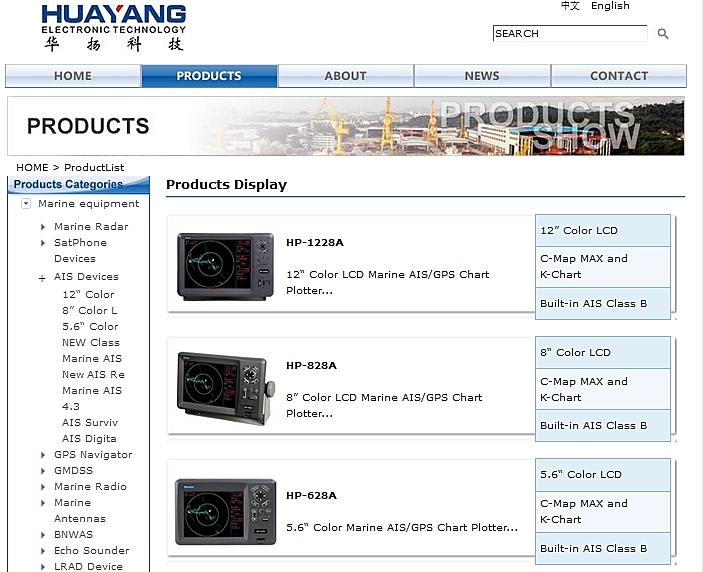Expand the Marine Radar arrow

[43, 227]
